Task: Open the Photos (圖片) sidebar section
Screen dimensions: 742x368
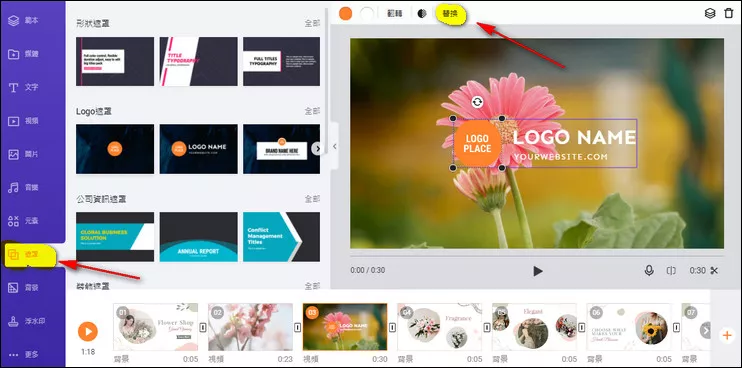Action: [x=24, y=154]
